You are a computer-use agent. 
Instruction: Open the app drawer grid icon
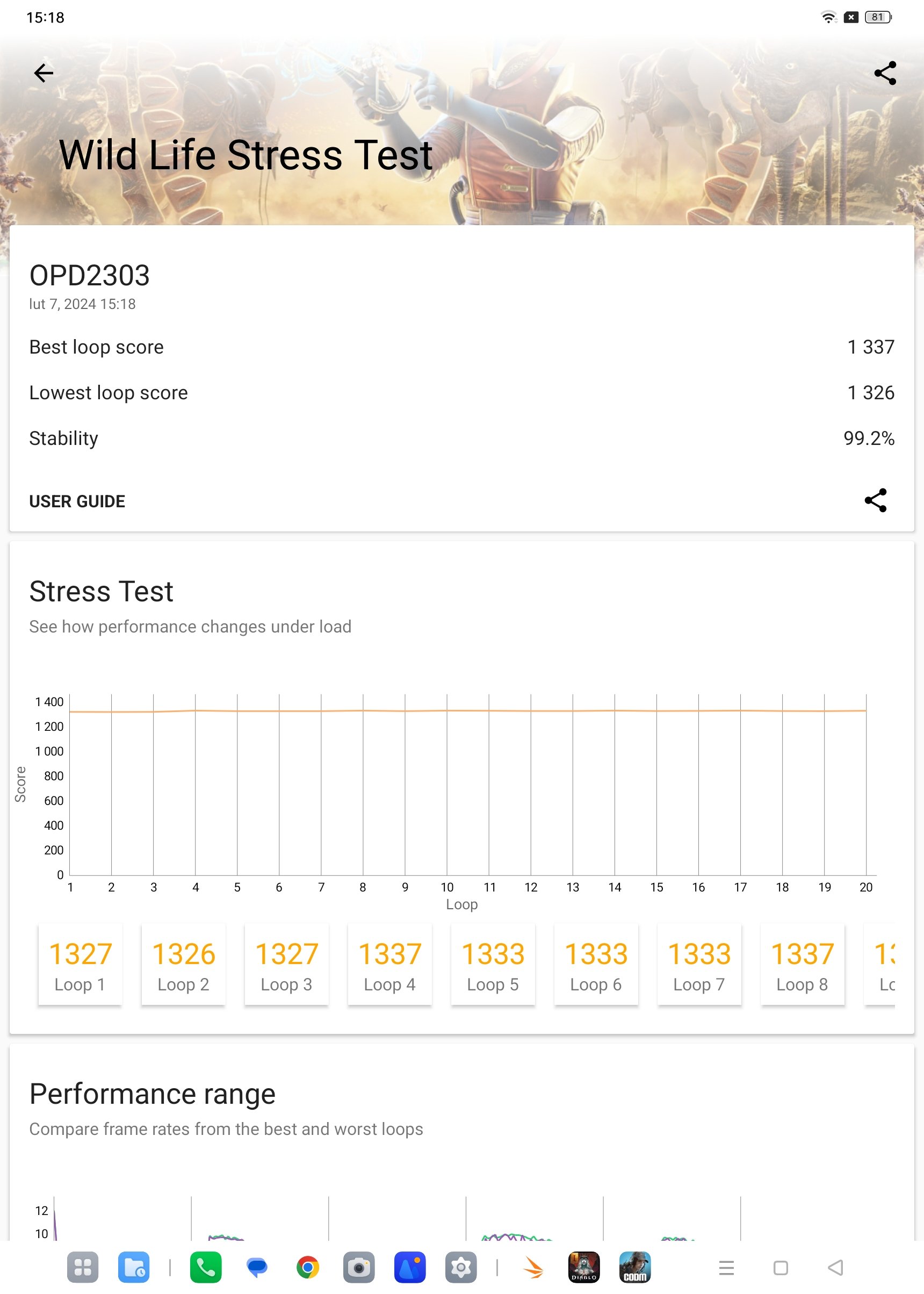[x=83, y=1267]
